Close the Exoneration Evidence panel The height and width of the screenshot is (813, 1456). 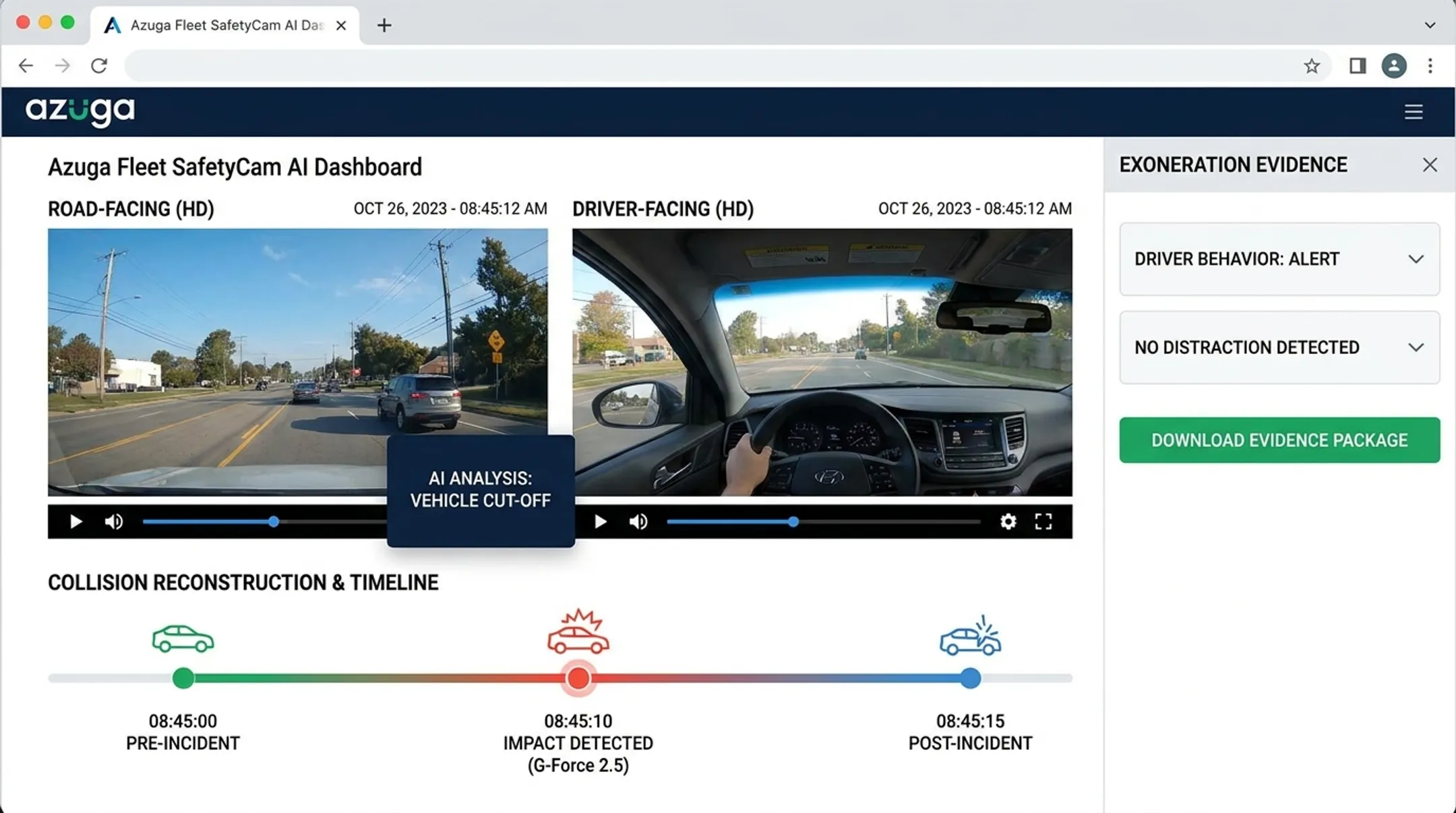1430,165
